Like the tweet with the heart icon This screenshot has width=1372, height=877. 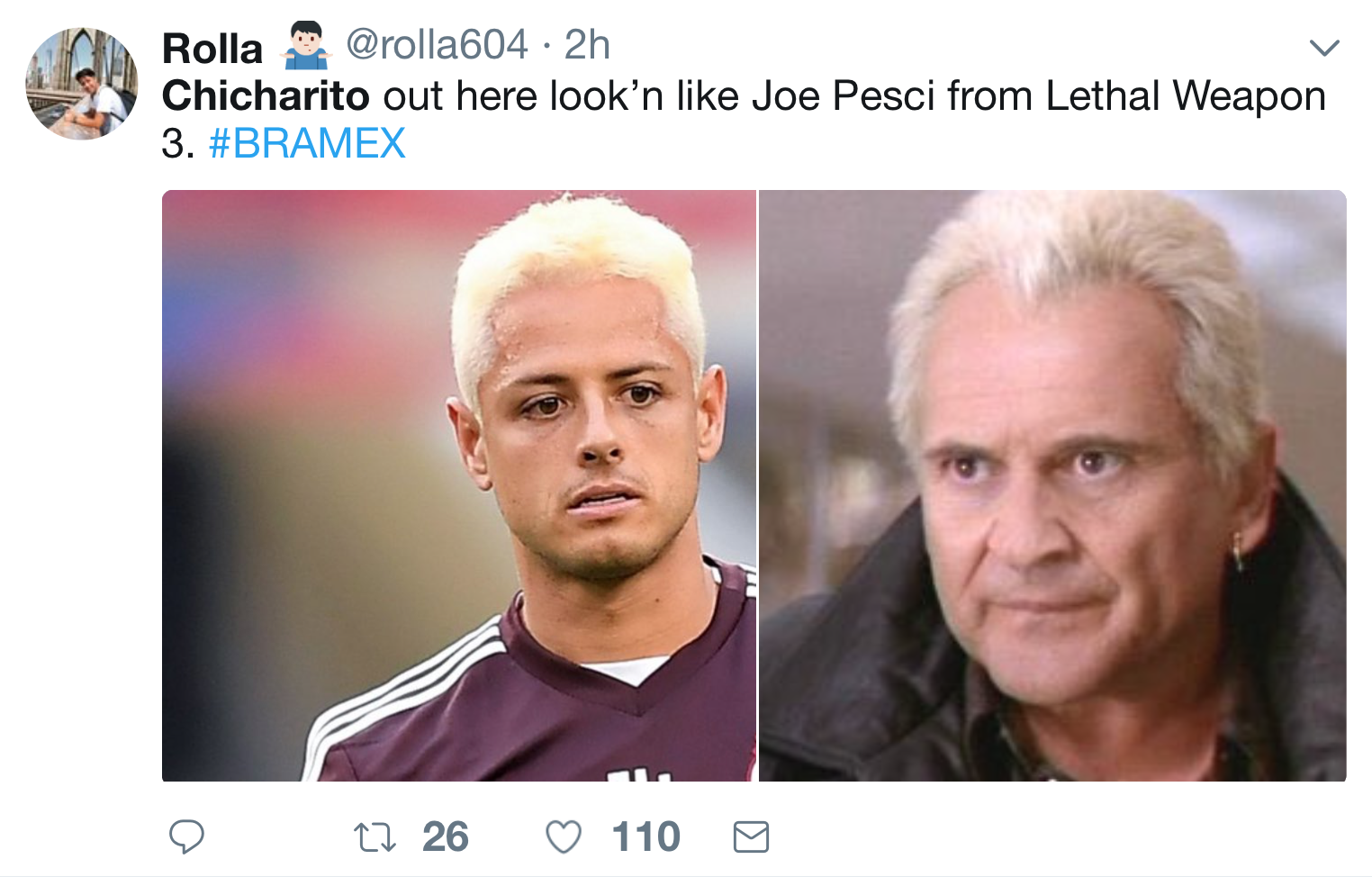click(x=564, y=837)
